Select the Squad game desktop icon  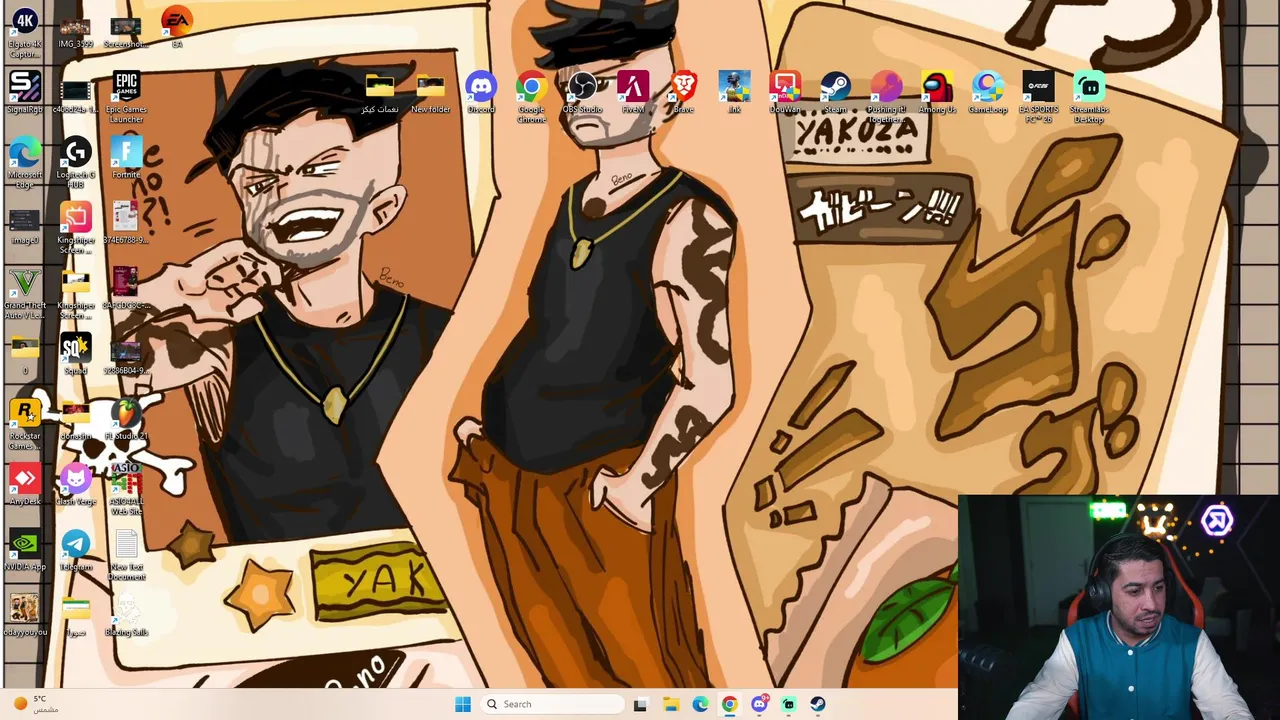75,354
